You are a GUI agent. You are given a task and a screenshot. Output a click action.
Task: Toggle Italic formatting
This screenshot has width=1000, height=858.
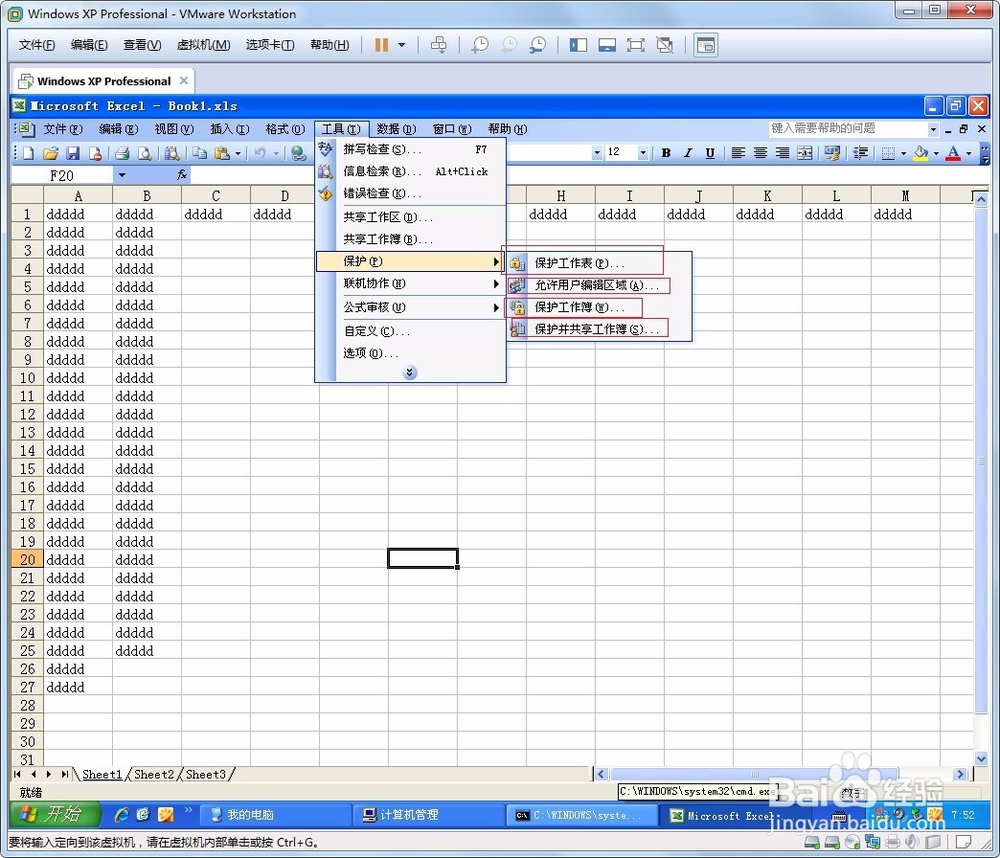pos(688,152)
